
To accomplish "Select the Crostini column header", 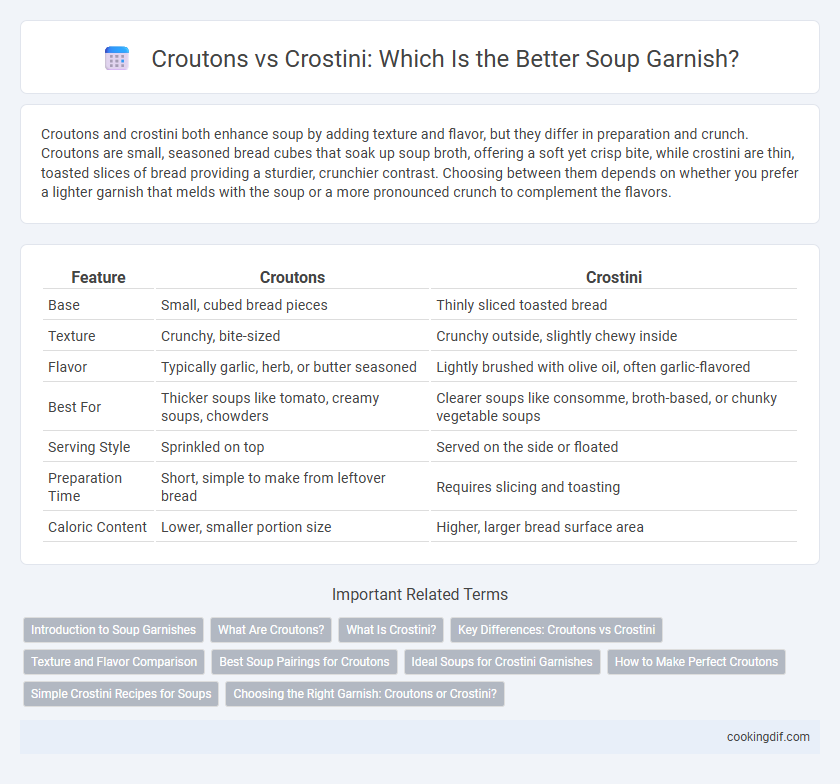I will click(x=613, y=277).
